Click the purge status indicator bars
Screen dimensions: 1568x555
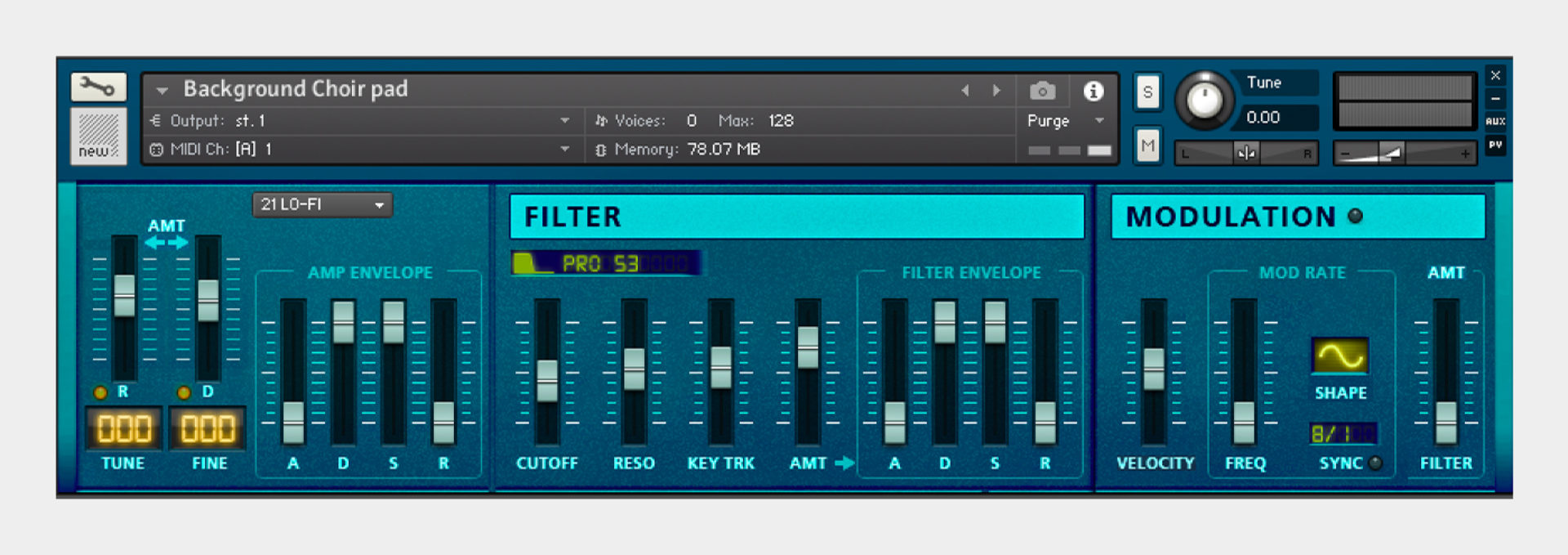coord(1069,150)
